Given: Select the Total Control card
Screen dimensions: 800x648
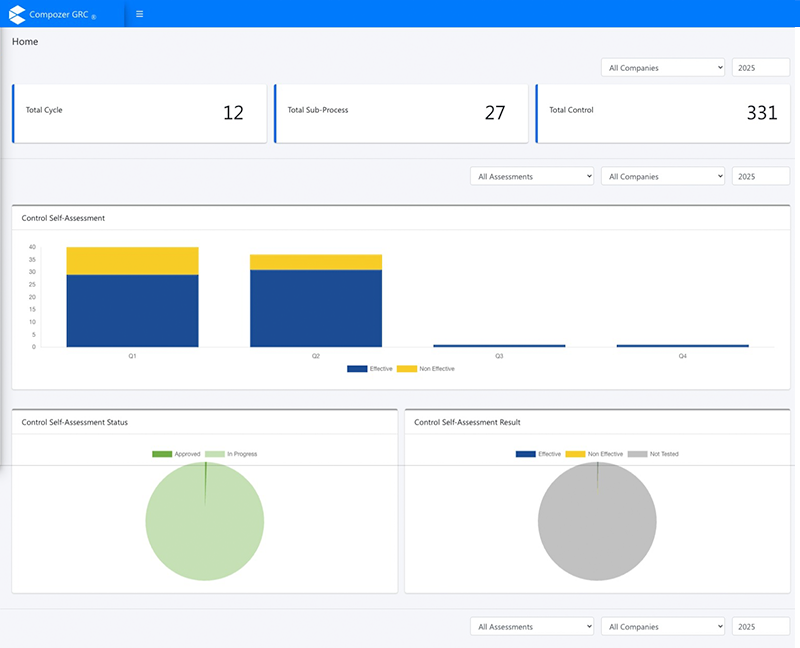Looking at the screenshot, I should click(x=662, y=113).
